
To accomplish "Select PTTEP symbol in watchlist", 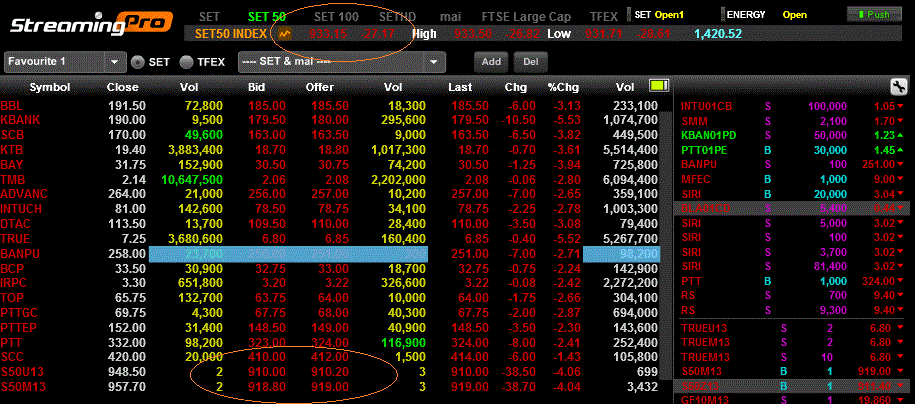I will (19, 328).
